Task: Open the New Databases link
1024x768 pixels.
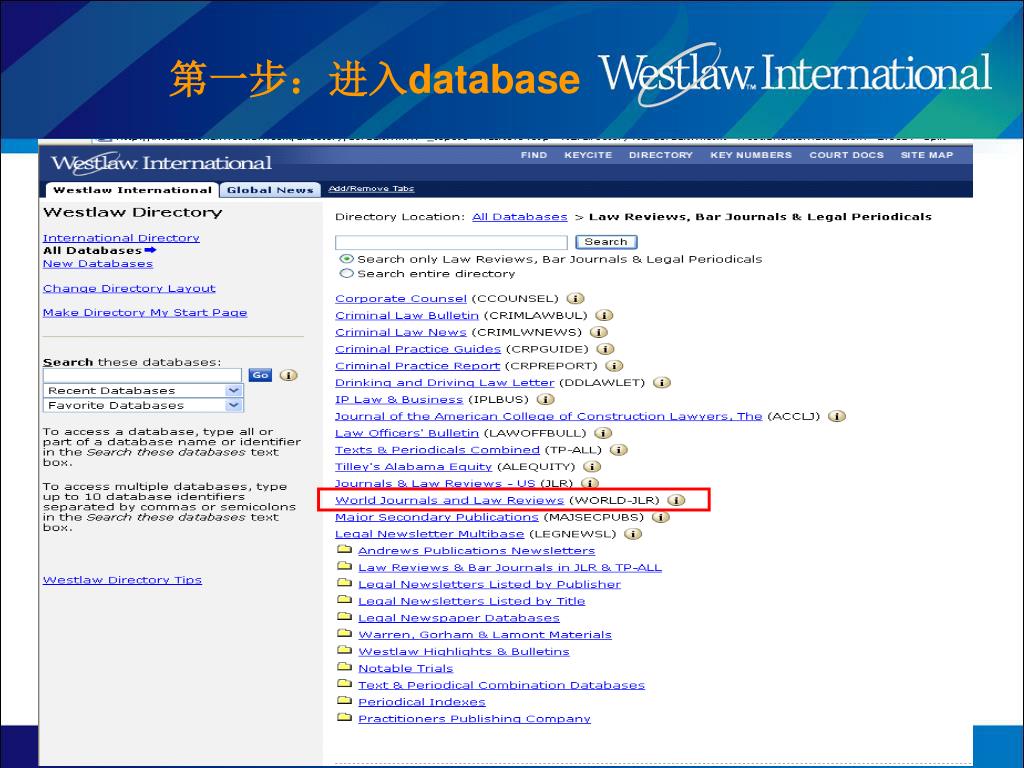Action: (98, 264)
